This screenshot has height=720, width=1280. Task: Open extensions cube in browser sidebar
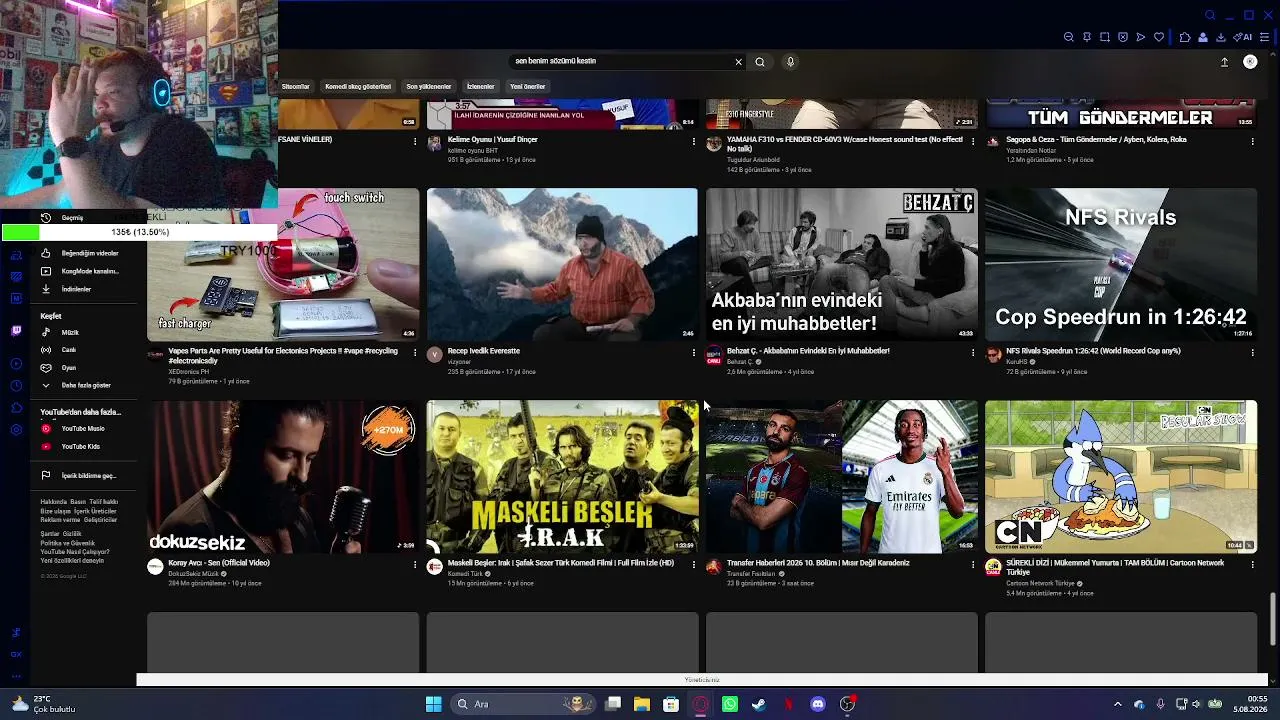(x=16, y=408)
